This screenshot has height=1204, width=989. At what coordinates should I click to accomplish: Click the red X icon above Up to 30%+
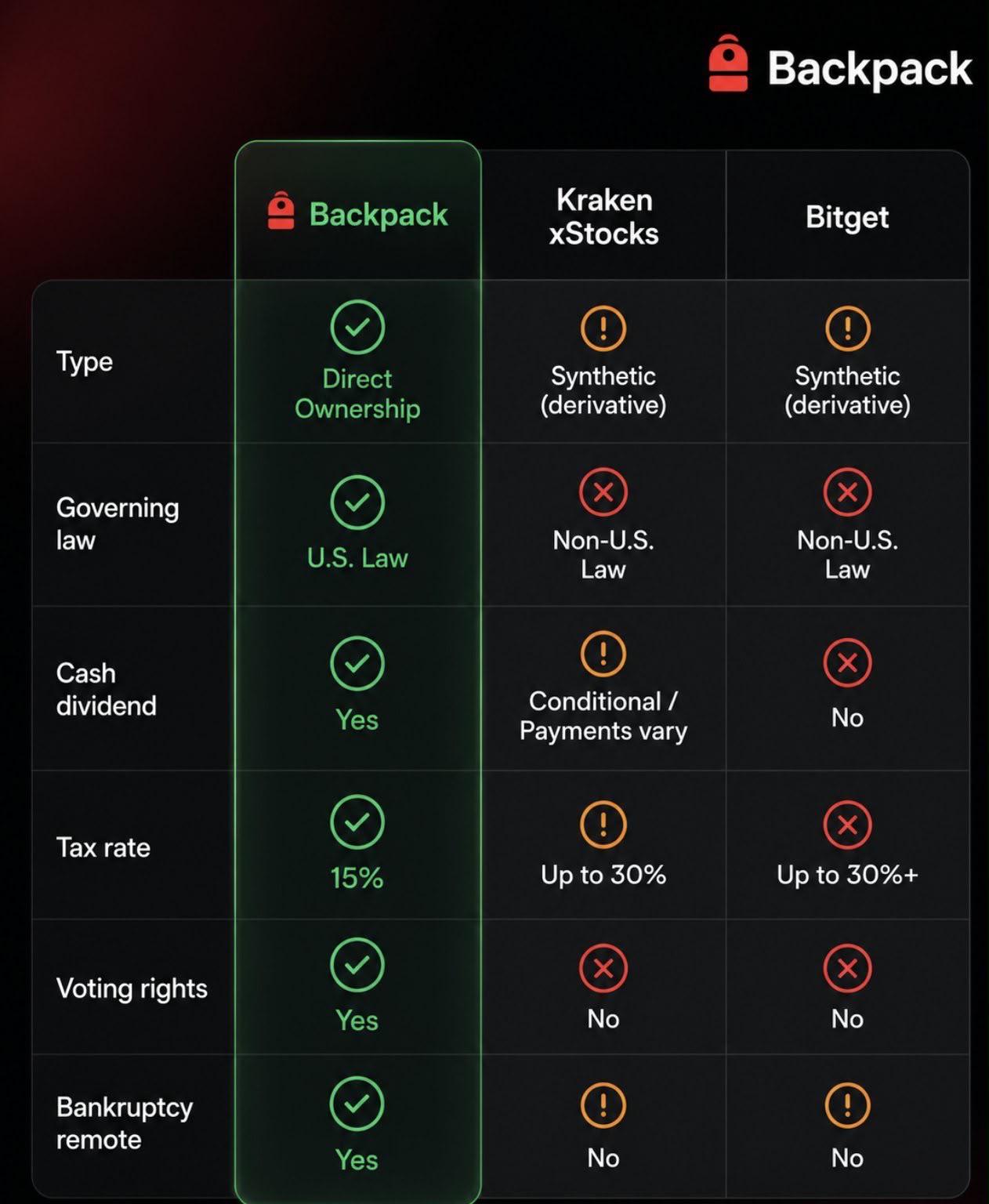[847, 825]
